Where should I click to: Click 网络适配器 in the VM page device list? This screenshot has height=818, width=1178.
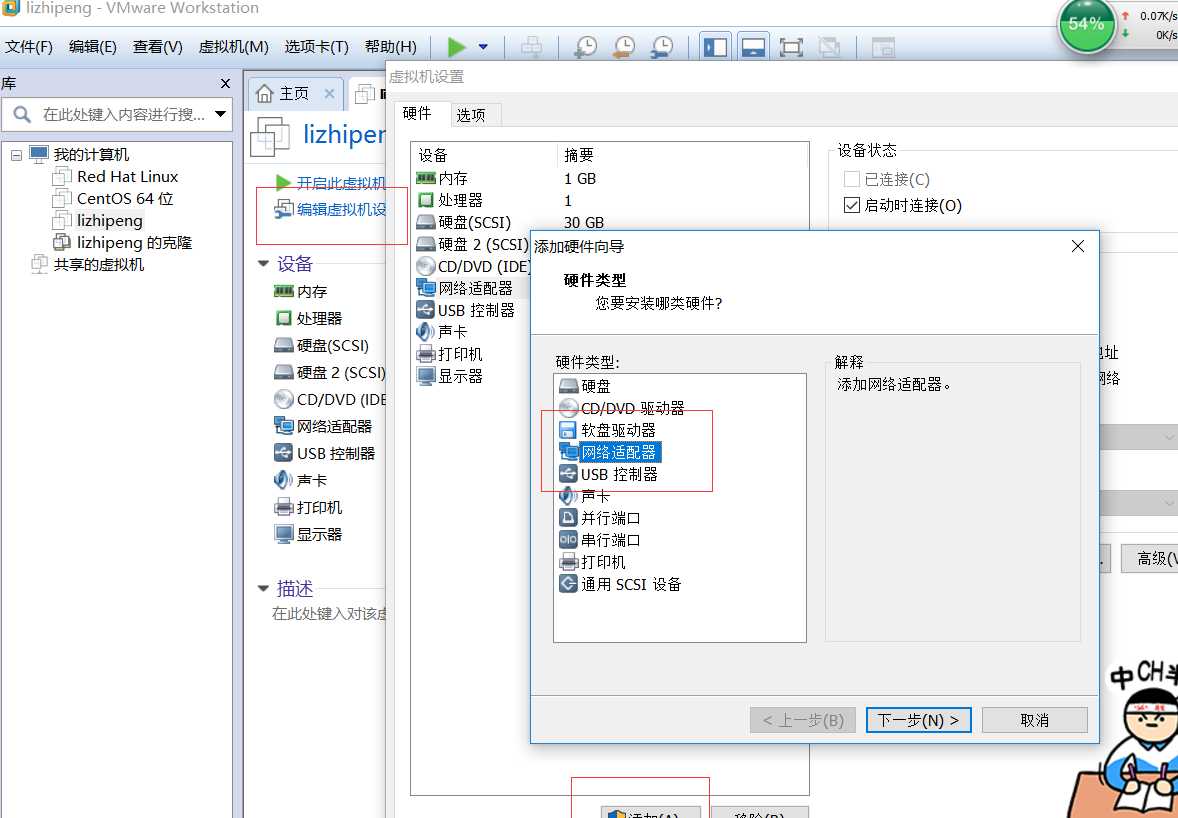(323, 427)
